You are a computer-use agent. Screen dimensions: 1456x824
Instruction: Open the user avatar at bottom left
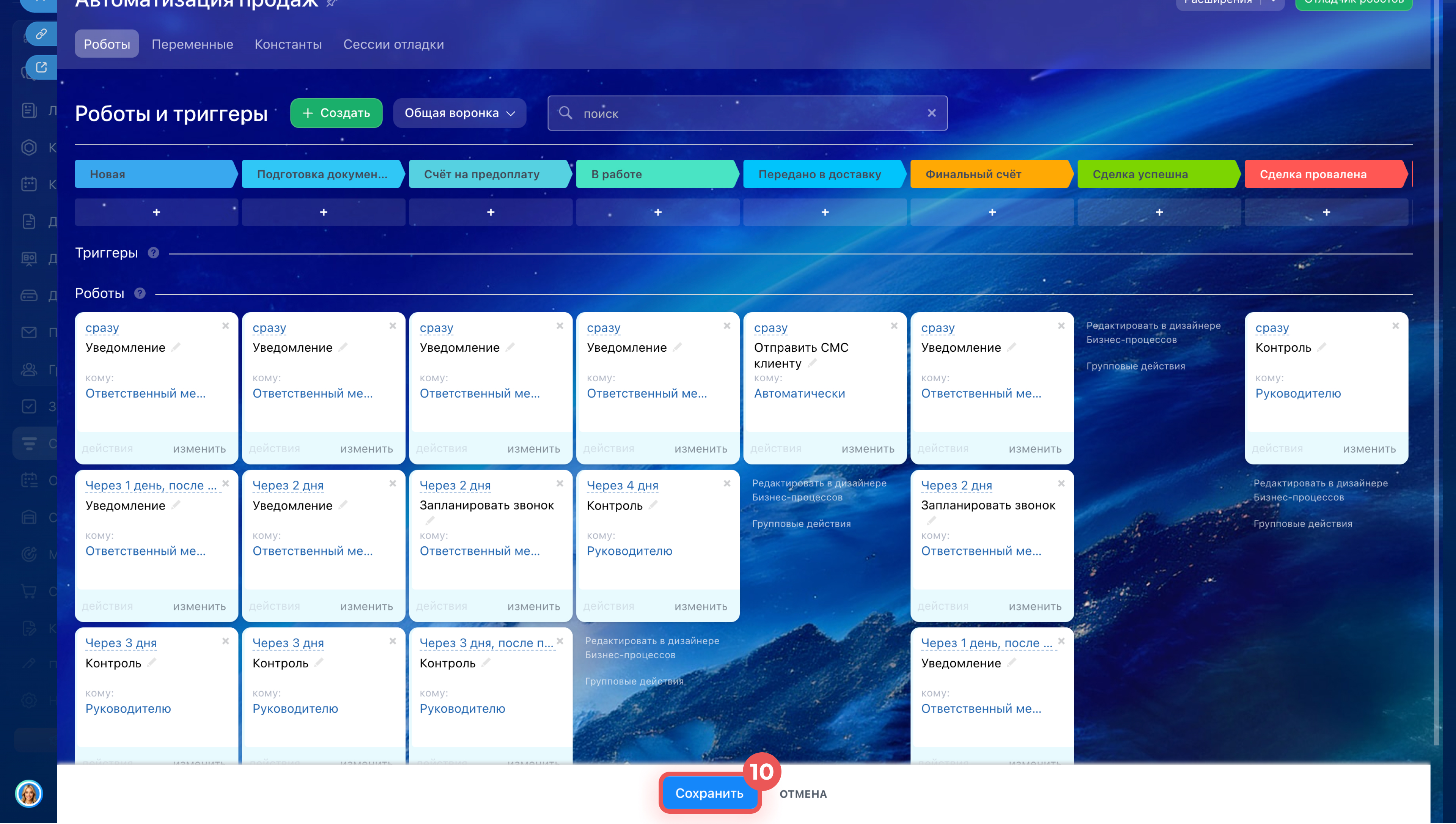coord(29,793)
